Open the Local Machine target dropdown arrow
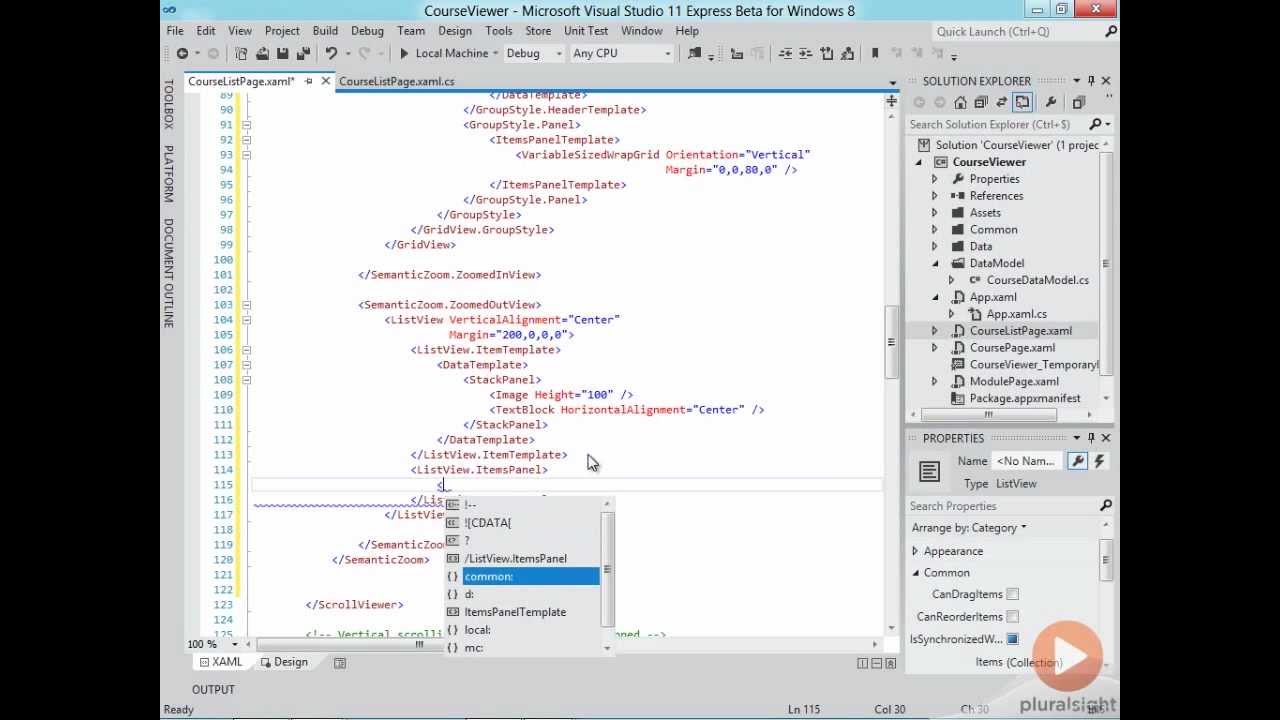The width and height of the screenshot is (1280, 720). click(x=496, y=53)
